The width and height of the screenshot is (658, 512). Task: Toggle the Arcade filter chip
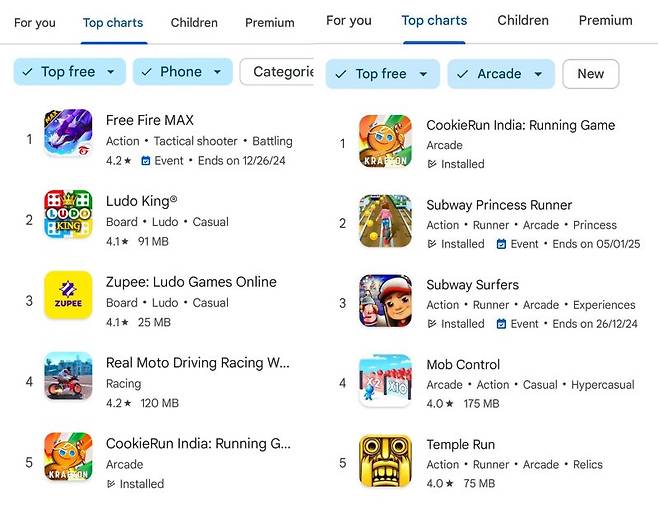500,73
